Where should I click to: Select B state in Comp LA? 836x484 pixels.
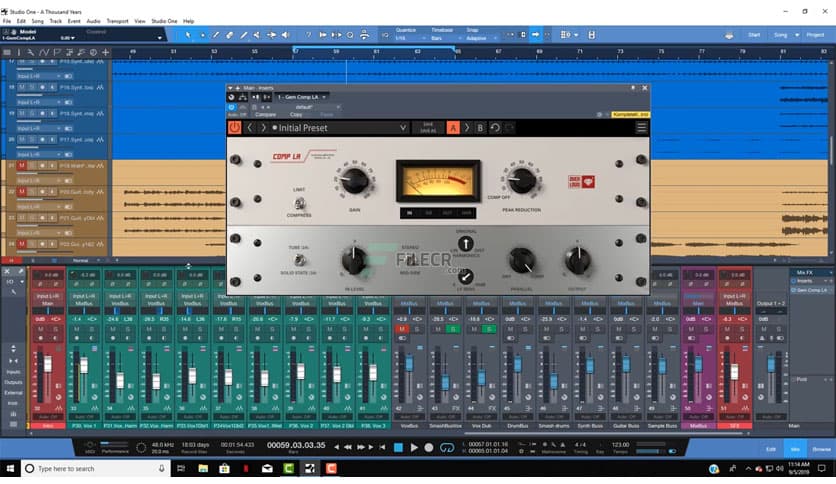click(x=480, y=128)
